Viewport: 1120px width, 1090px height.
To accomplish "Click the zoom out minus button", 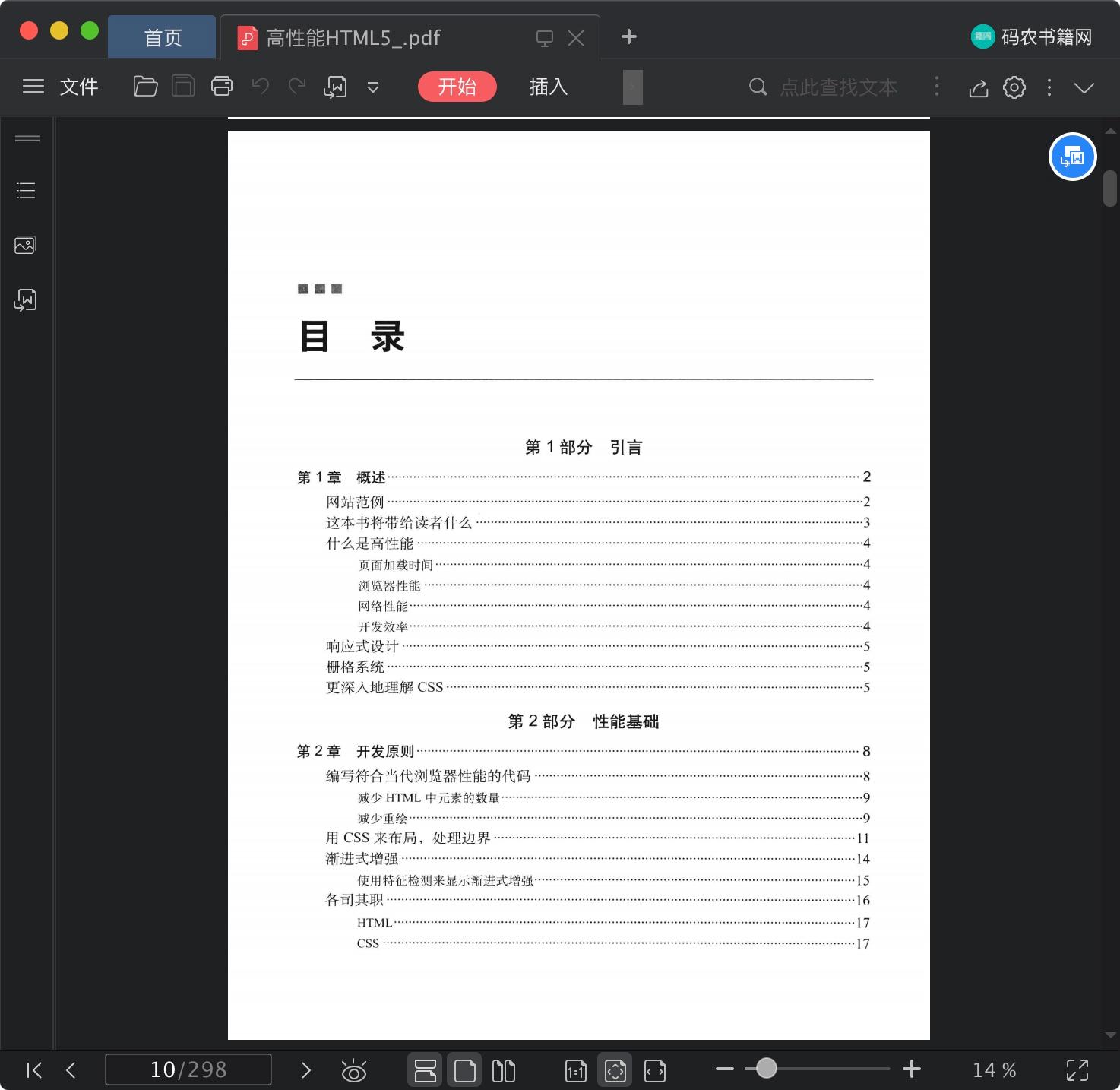I will click(x=725, y=1069).
